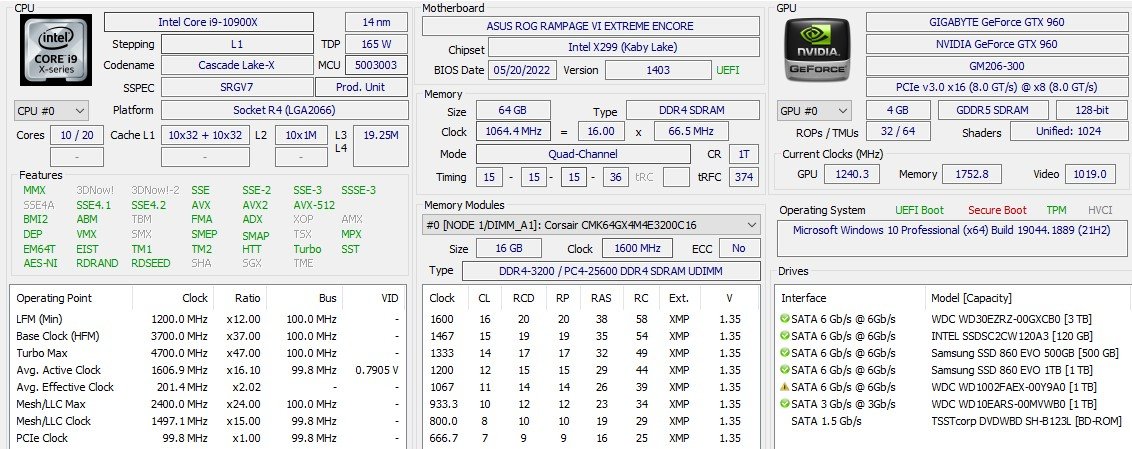Click the warning icon for WDC WD1002FAEX drive
The width and height of the screenshot is (1132, 449).
point(785,386)
